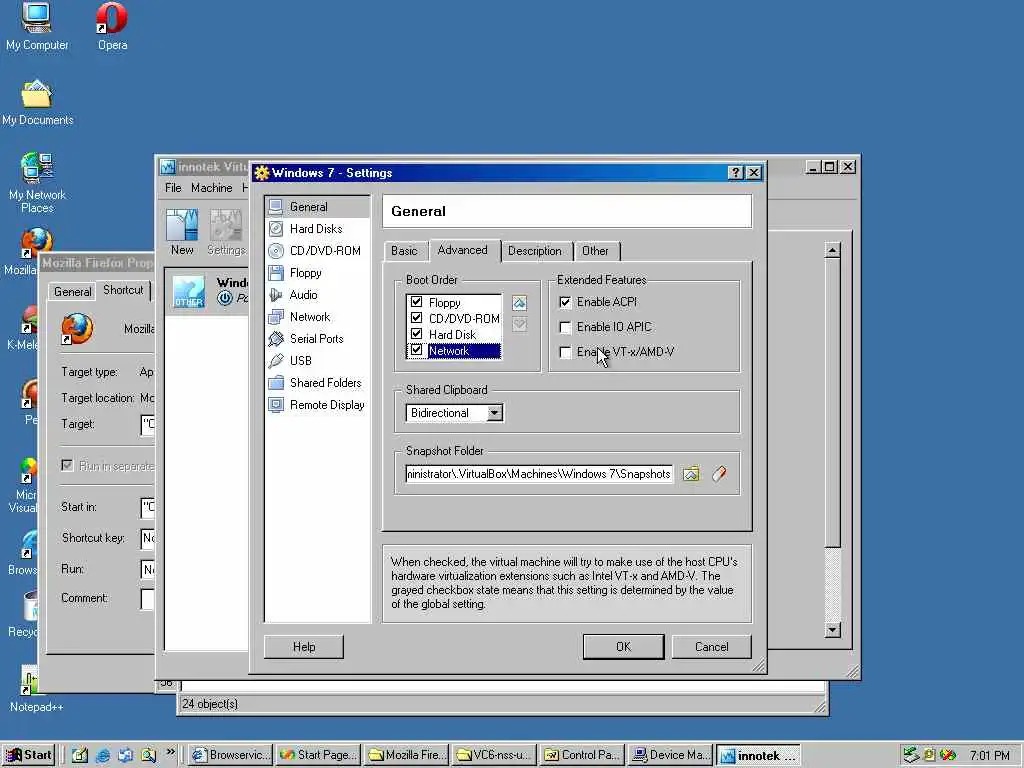
Task: Click New machine toolbar icon in VirtualBox
Action: click(x=182, y=232)
